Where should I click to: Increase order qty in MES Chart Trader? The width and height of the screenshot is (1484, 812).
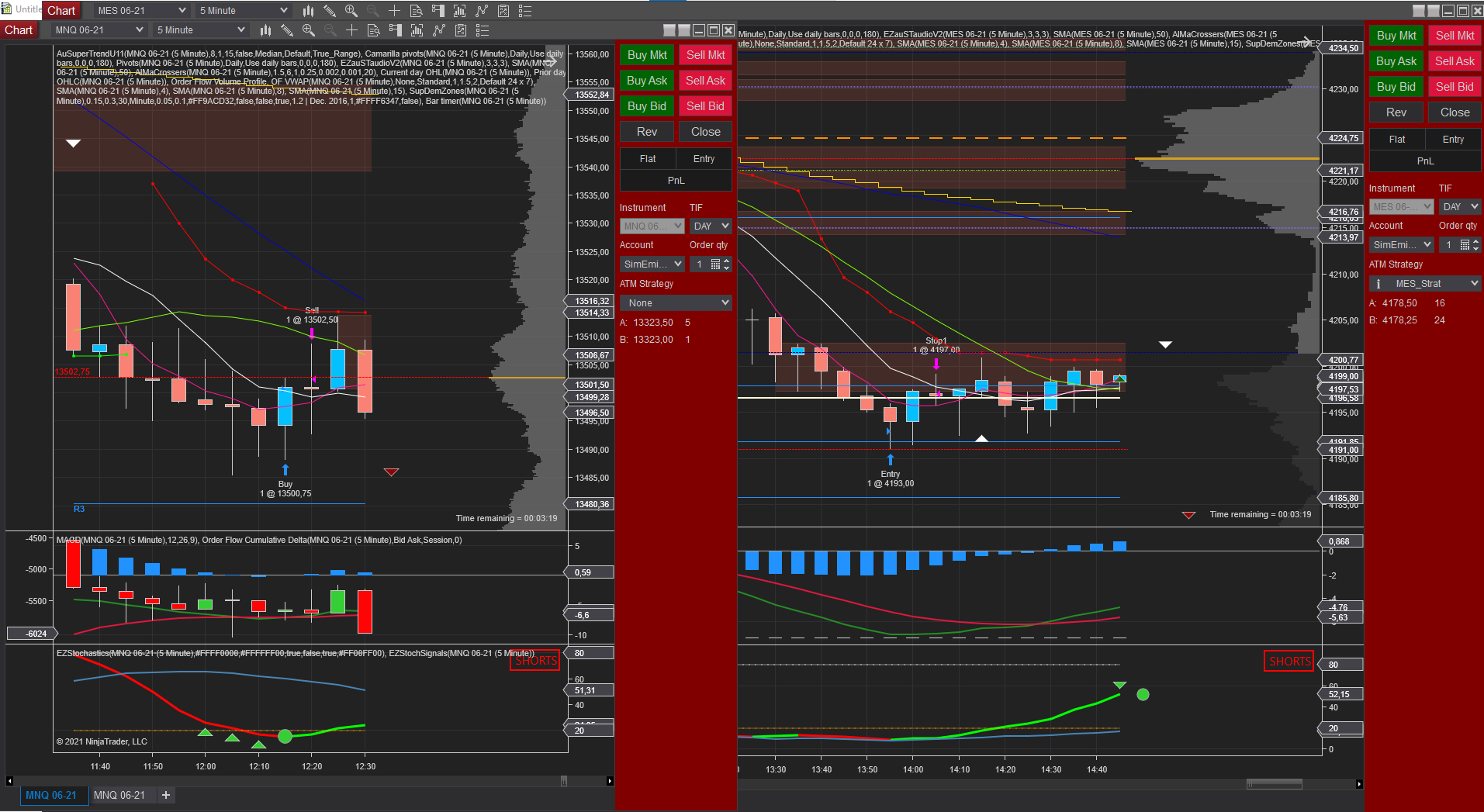click(x=1476, y=241)
